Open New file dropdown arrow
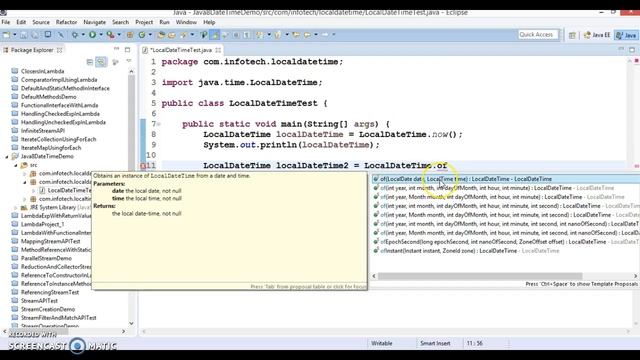This screenshot has height=360, width=640. (x=14, y=35)
